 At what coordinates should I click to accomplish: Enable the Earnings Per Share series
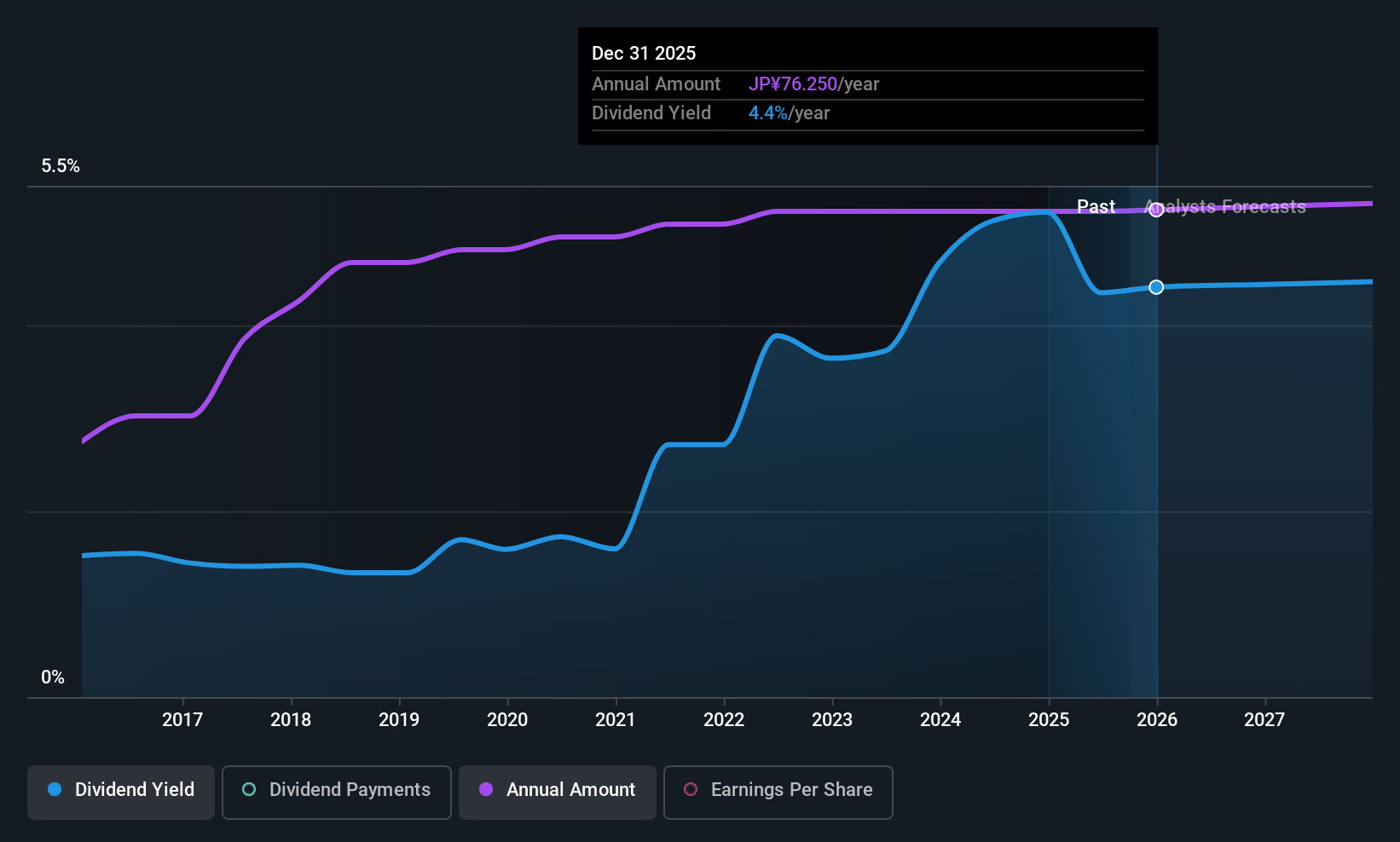778,793
